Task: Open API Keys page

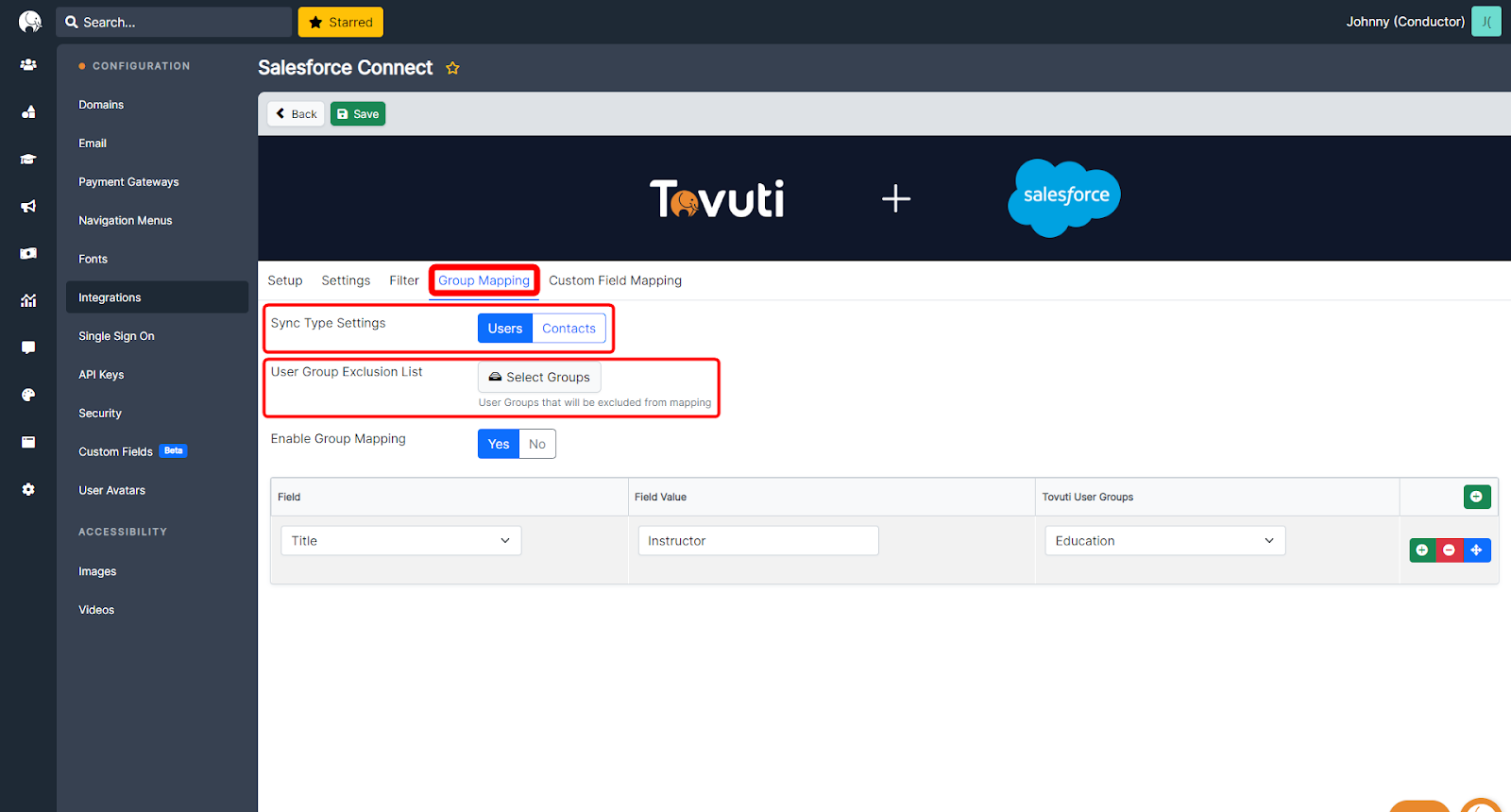Action: coord(101,375)
